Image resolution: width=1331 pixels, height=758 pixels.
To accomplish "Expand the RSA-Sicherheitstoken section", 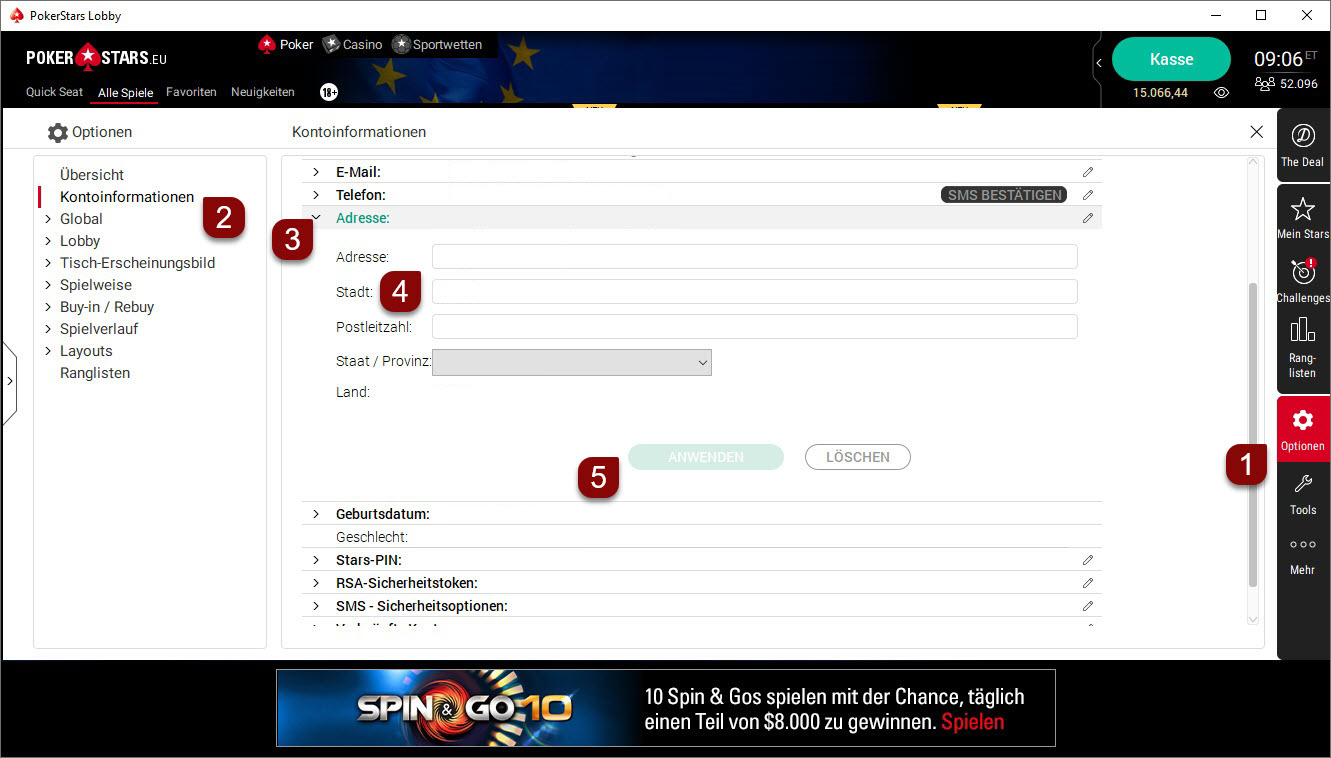I will (316, 583).
